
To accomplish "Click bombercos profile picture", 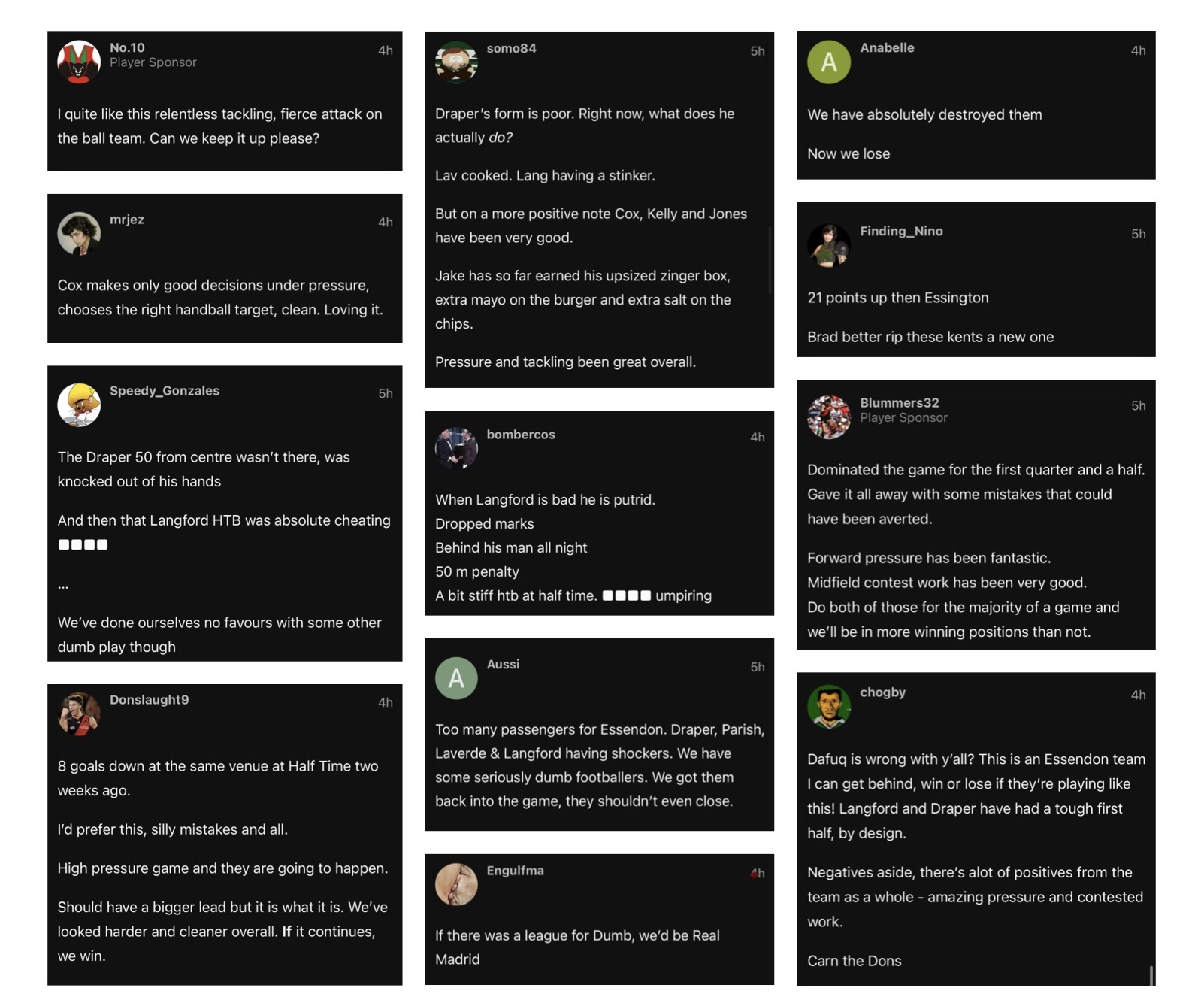I will [x=456, y=448].
